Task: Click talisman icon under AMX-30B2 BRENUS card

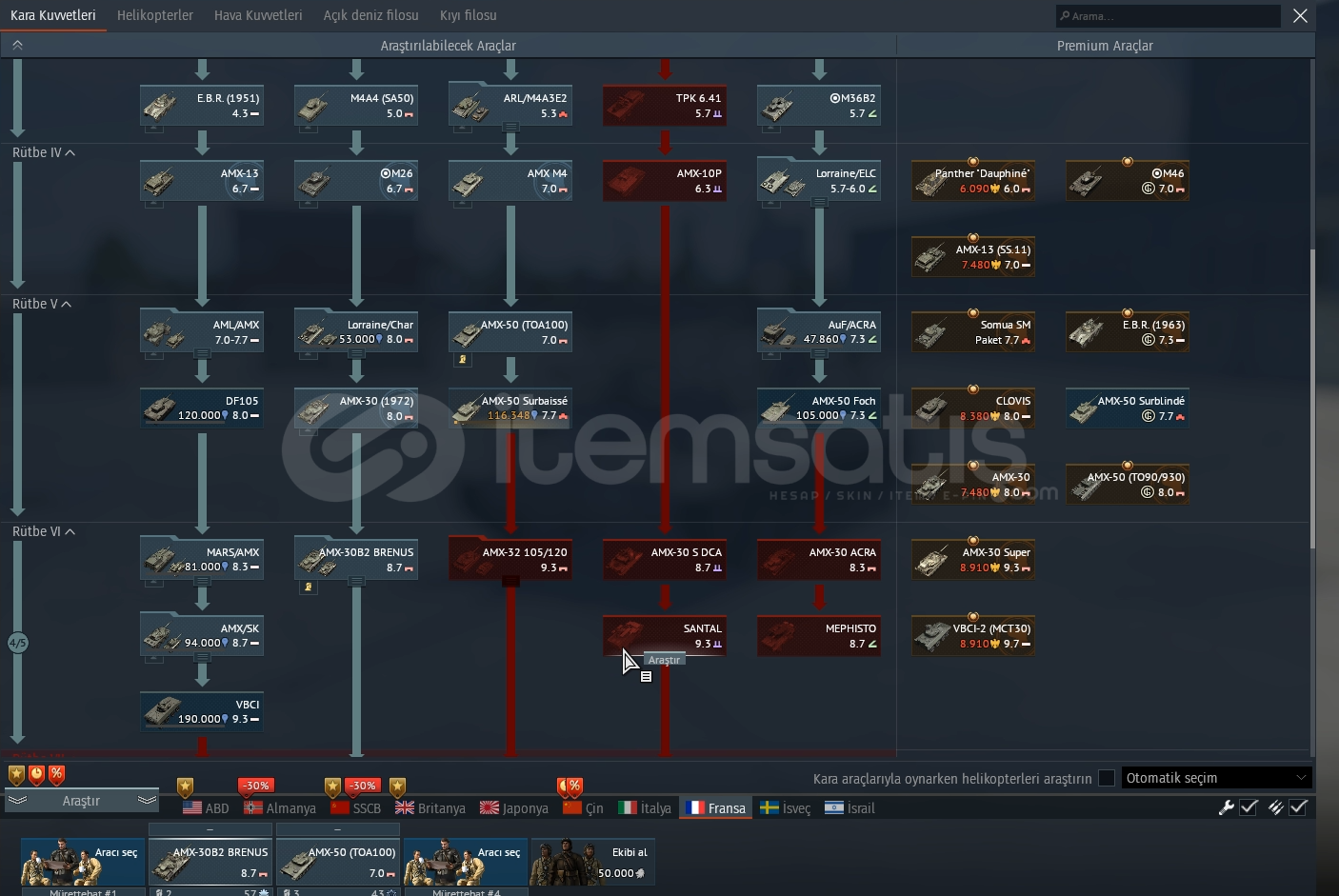Action: (x=309, y=587)
